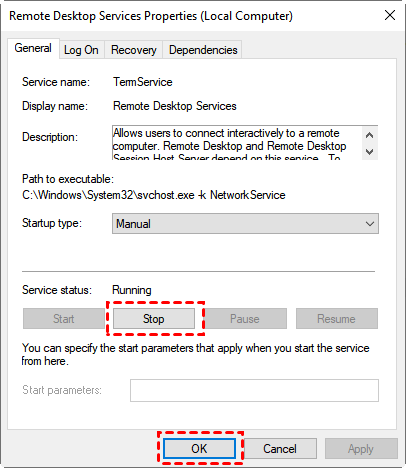Click the grayed-out Apply button
This screenshot has height=468, width=406.
click(361, 448)
